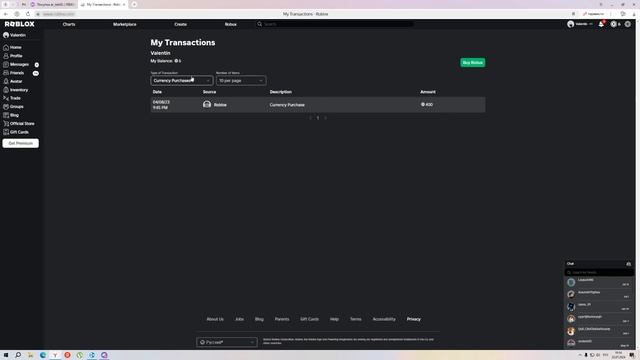The image size is (640, 360).
Task: Click the green Buy Robux button
Action: pyautogui.click(x=473, y=62)
